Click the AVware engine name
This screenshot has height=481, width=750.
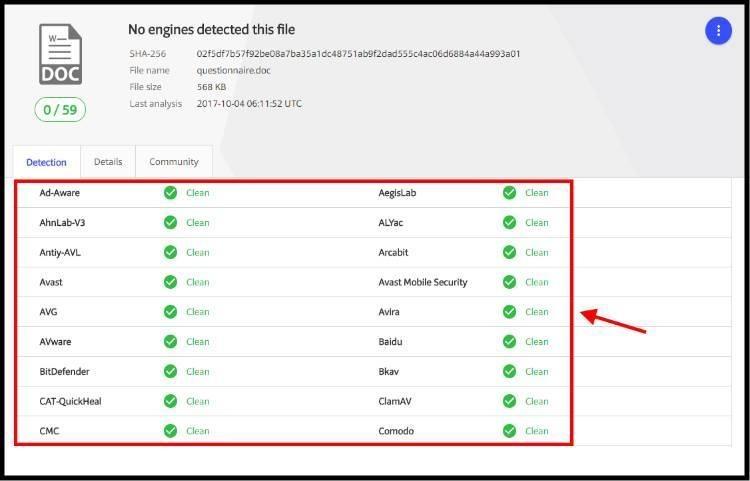[55, 341]
